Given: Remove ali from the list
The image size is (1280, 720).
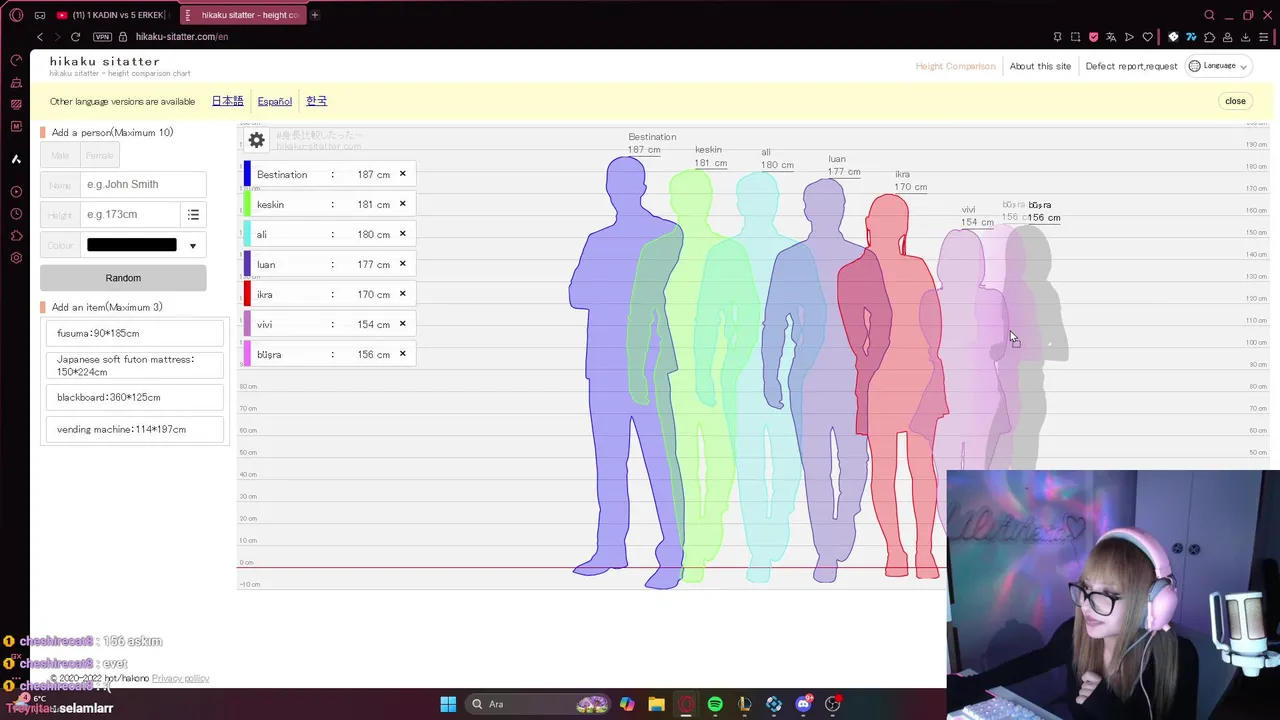Looking at the screenshot, I should tap(403, 234).
